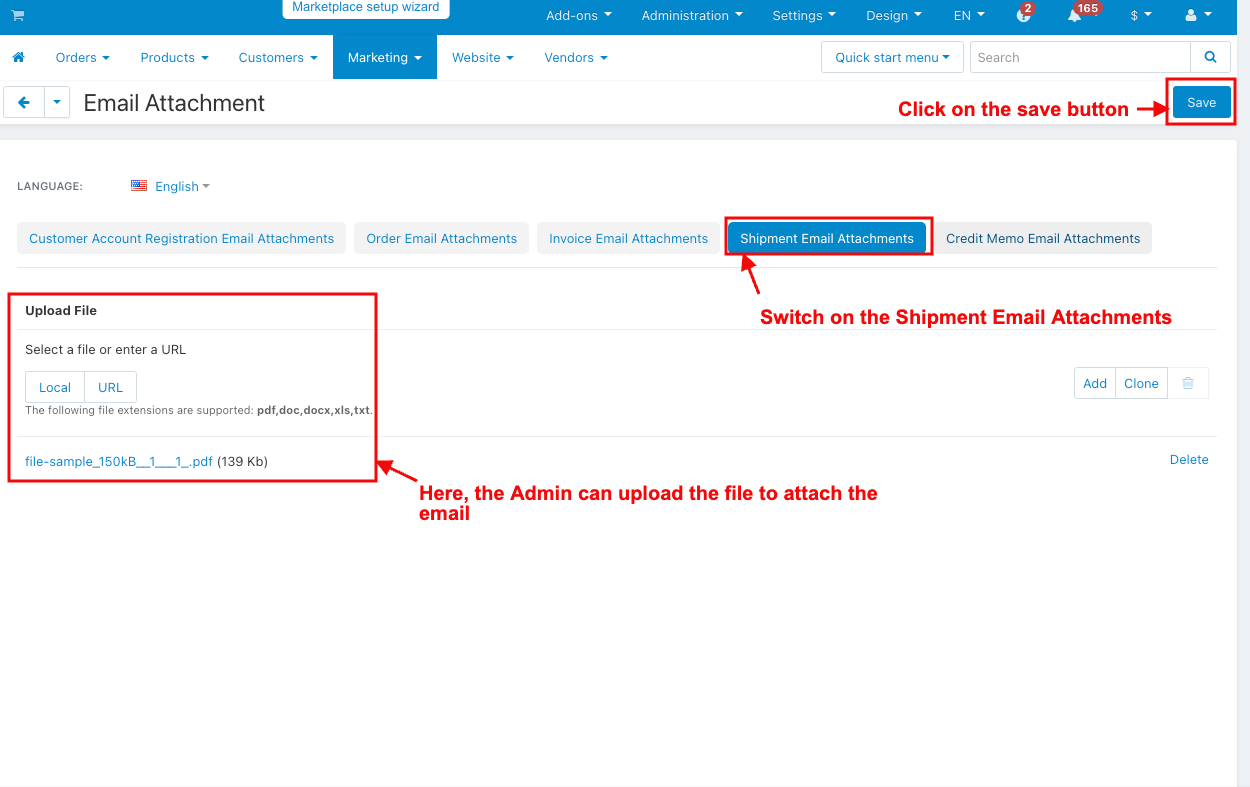Open the help icon with badge 2
Screen dimensions: 1250x787
click(x=1023, y=16)
